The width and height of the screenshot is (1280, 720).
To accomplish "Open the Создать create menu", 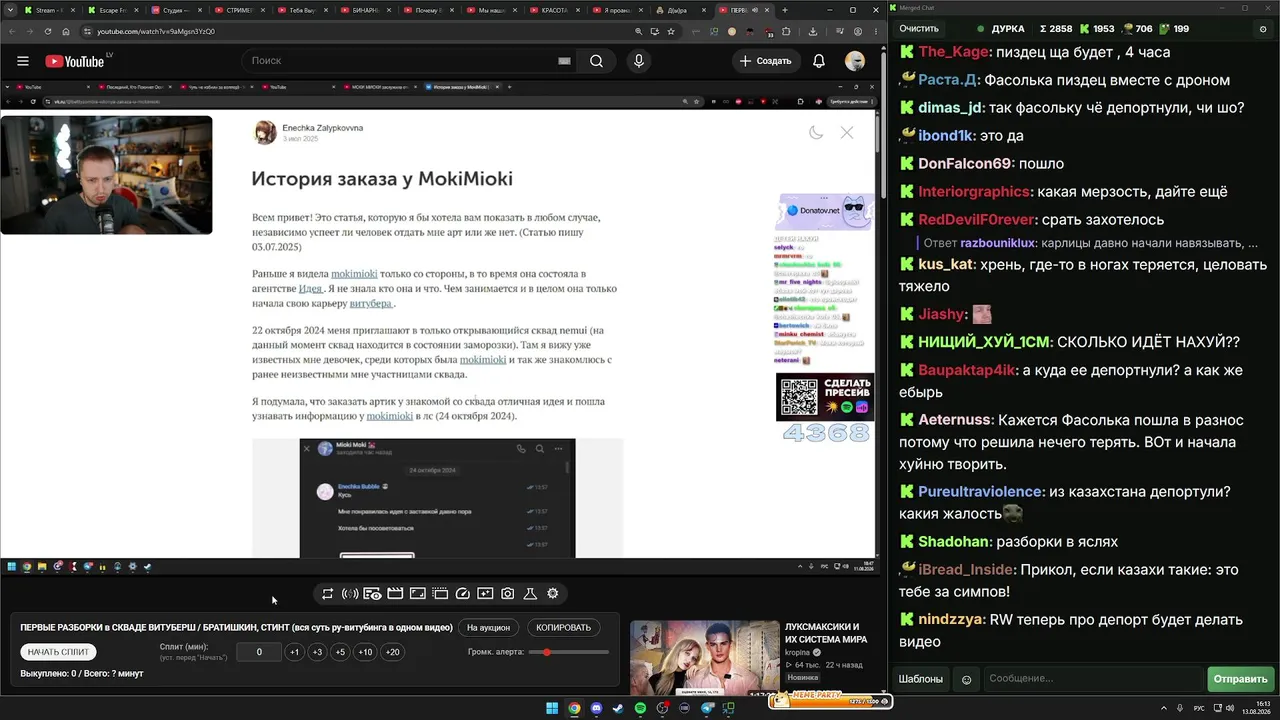I will [765, 61].
